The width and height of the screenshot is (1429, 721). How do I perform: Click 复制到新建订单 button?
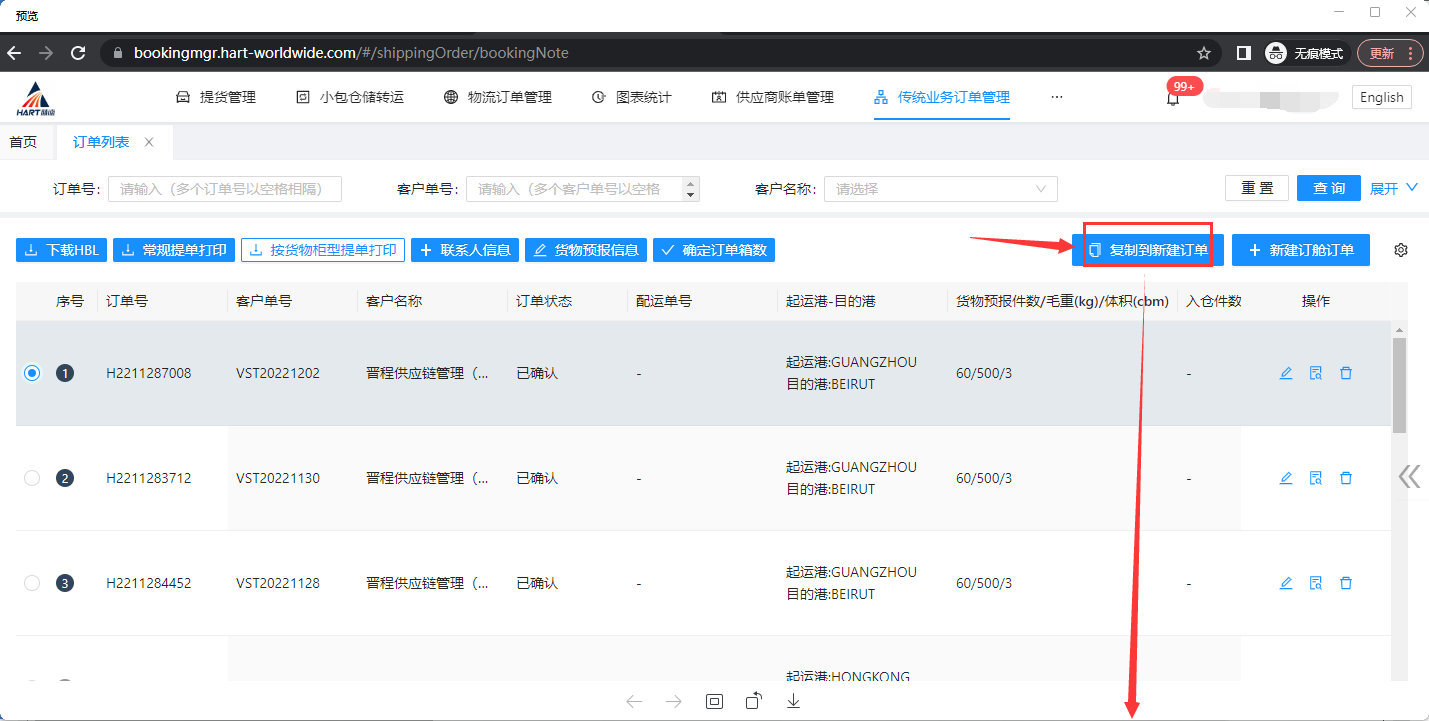1147,250
